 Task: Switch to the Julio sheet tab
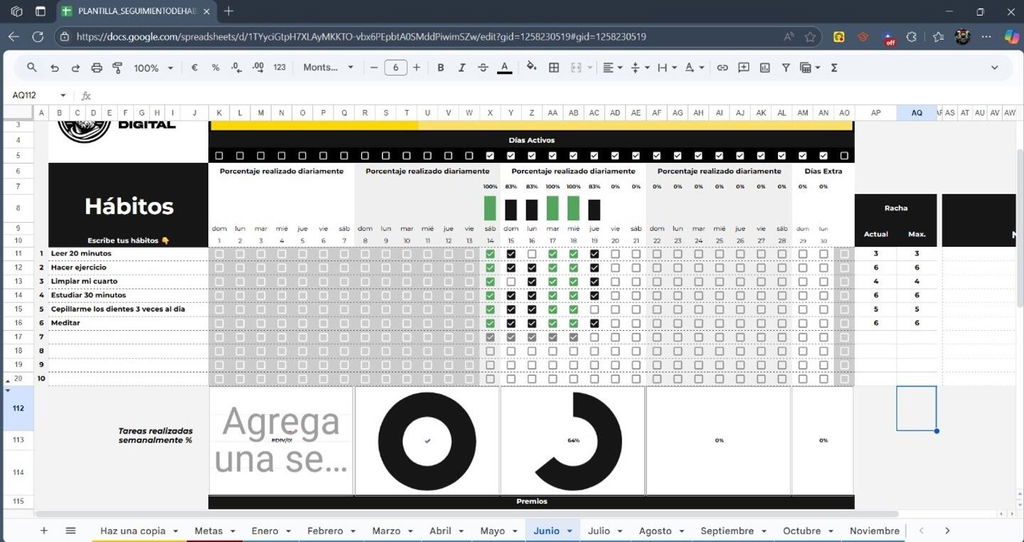599,531
